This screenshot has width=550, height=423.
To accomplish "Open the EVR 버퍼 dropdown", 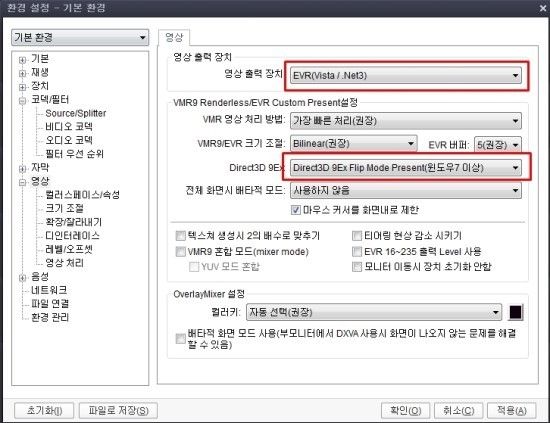I will [498, 145].
